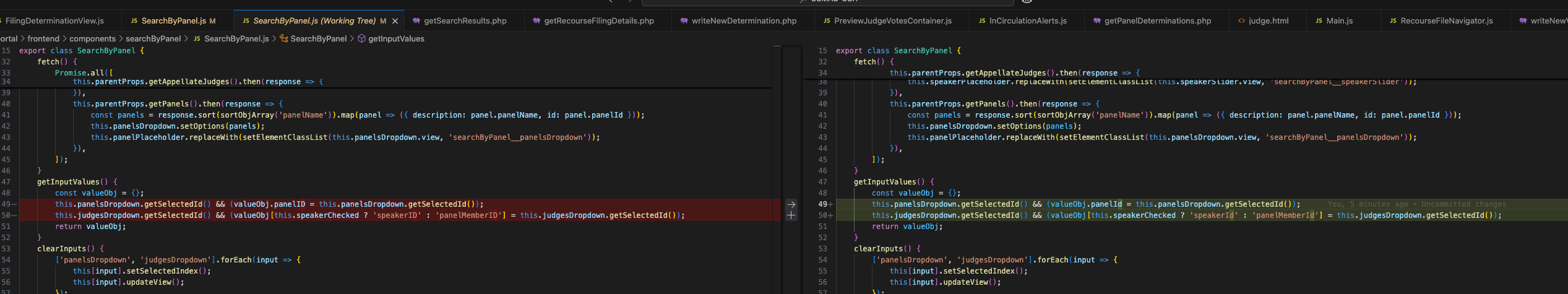Image resolution: width=1568 pixels, height=294 pixels.
Task: Click the class symbol icon in the breadcrumb
Action: [x=284, y=38]
